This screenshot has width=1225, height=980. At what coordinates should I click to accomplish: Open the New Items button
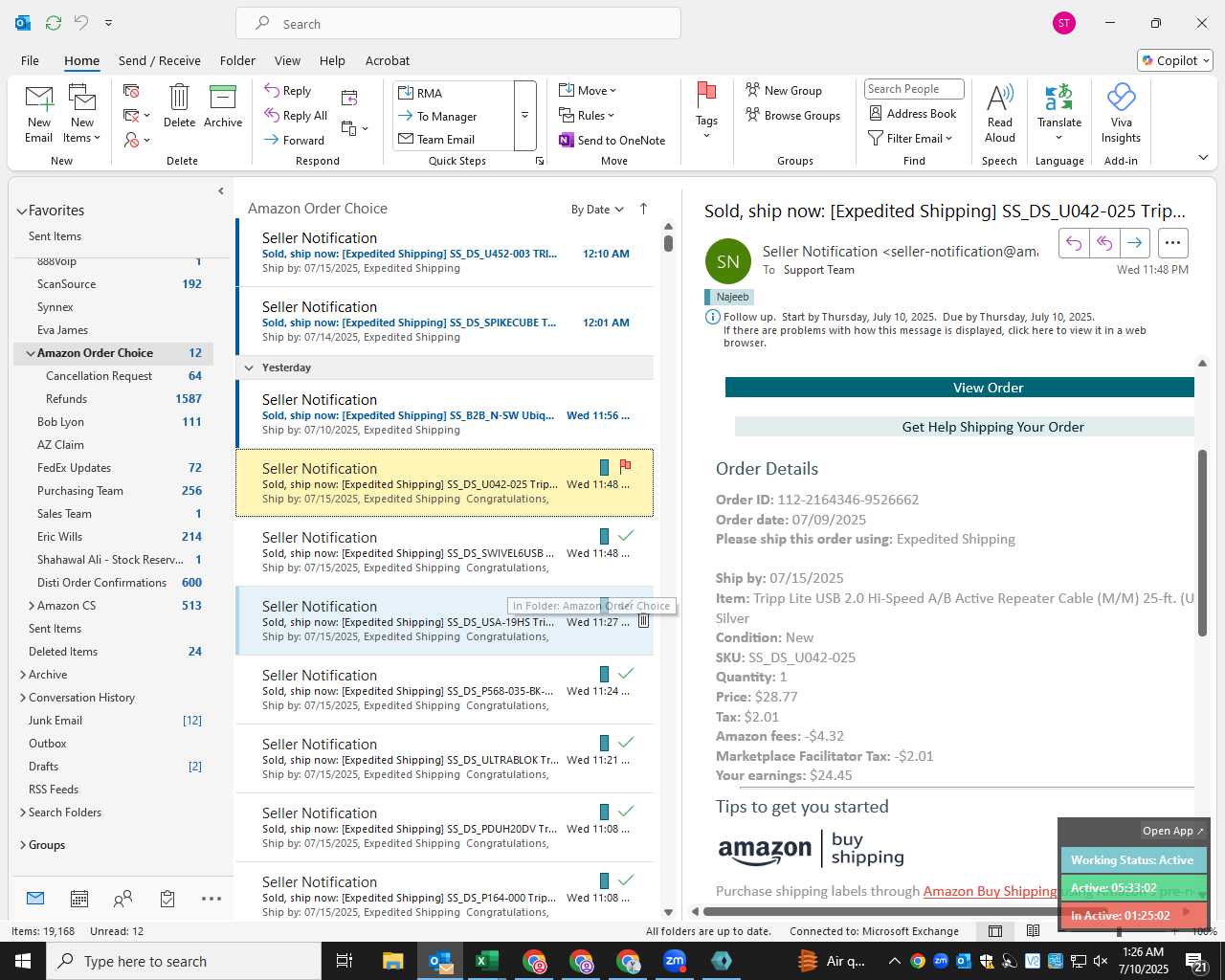pyautogui.click(x=82, y=115)
